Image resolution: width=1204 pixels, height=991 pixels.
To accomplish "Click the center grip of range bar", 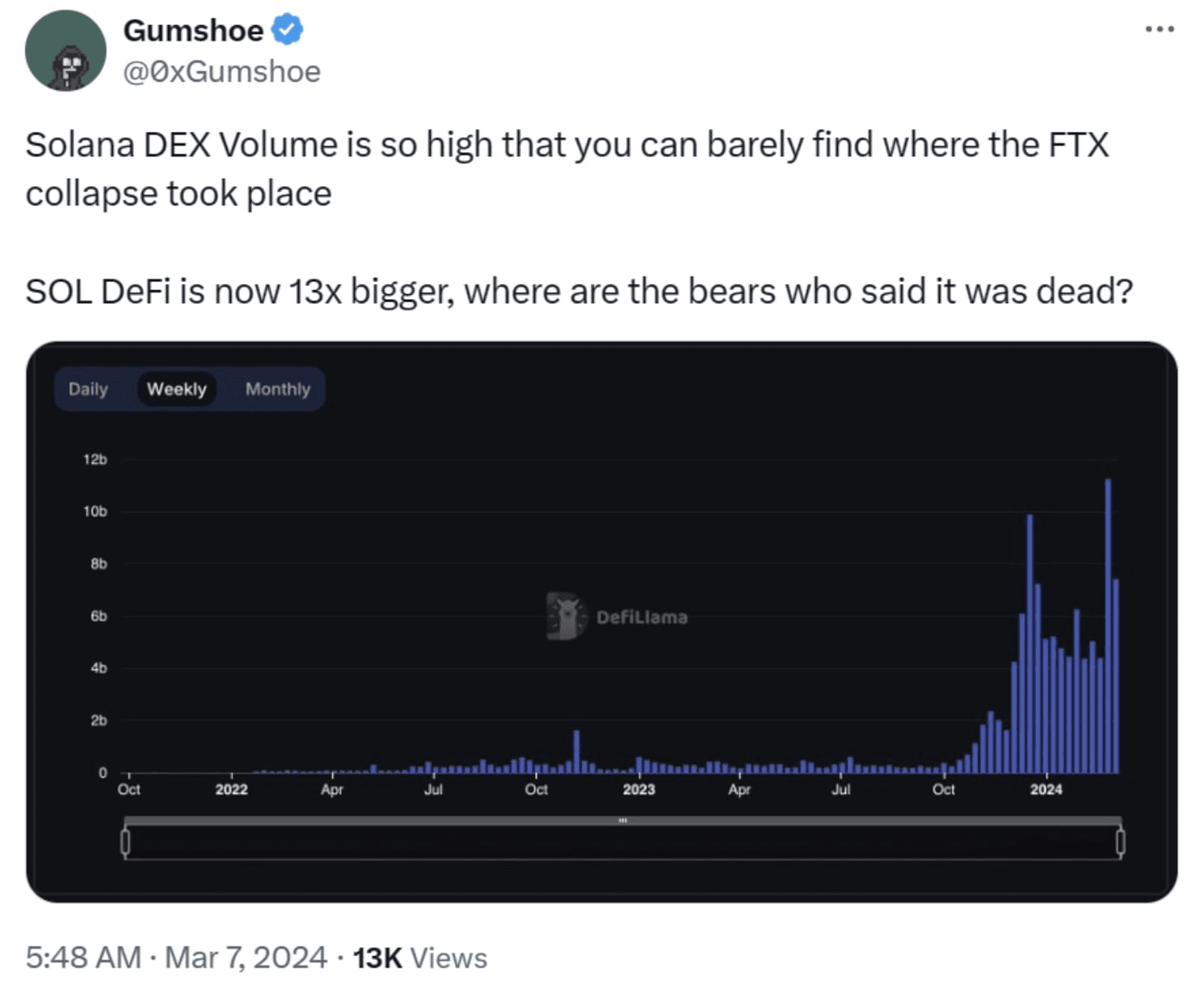I will (x=623, y=820).
